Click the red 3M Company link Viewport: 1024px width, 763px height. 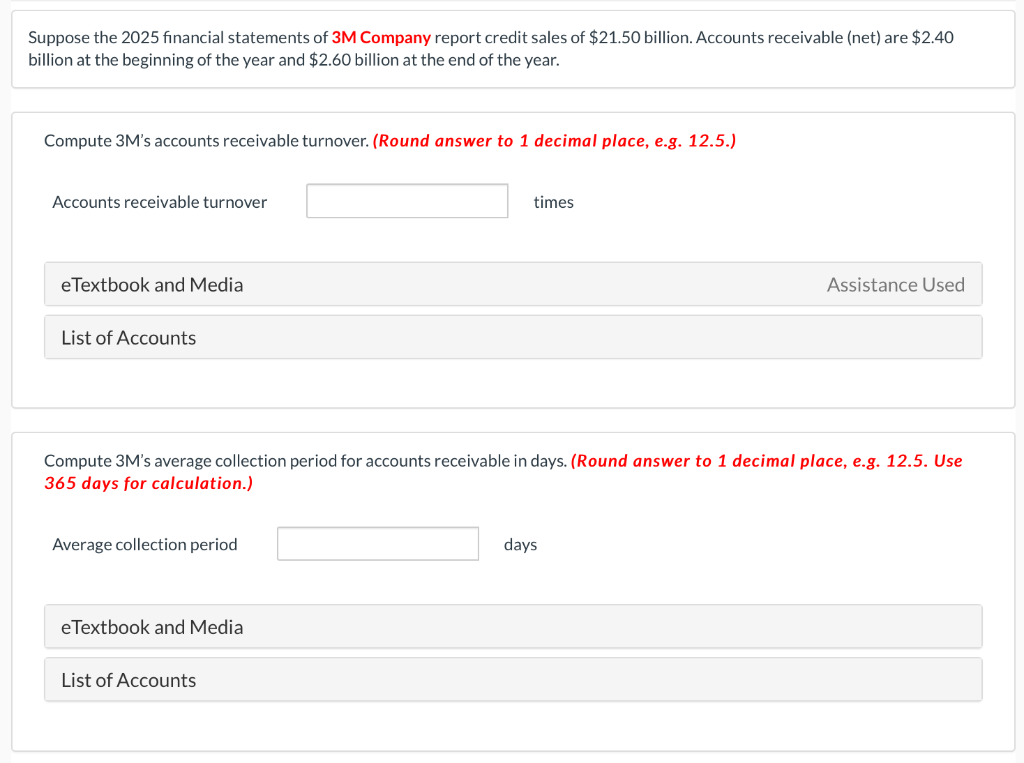[381, 37]
